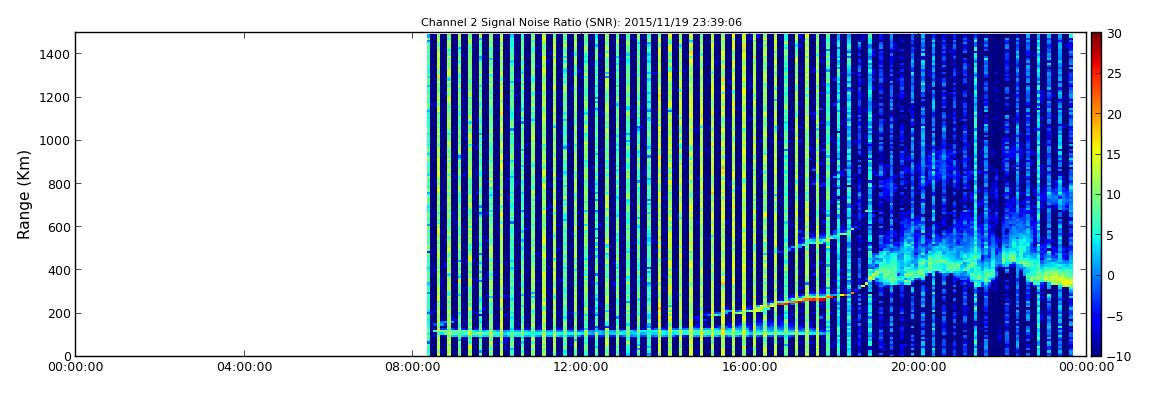Click the colorbar value −5

pos(1114,316)
